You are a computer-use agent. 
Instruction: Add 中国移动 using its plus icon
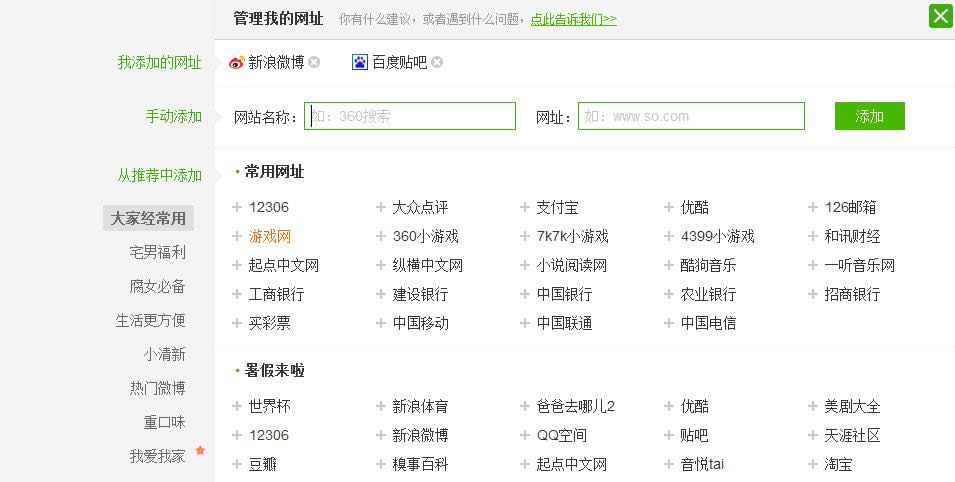point(381,323)
